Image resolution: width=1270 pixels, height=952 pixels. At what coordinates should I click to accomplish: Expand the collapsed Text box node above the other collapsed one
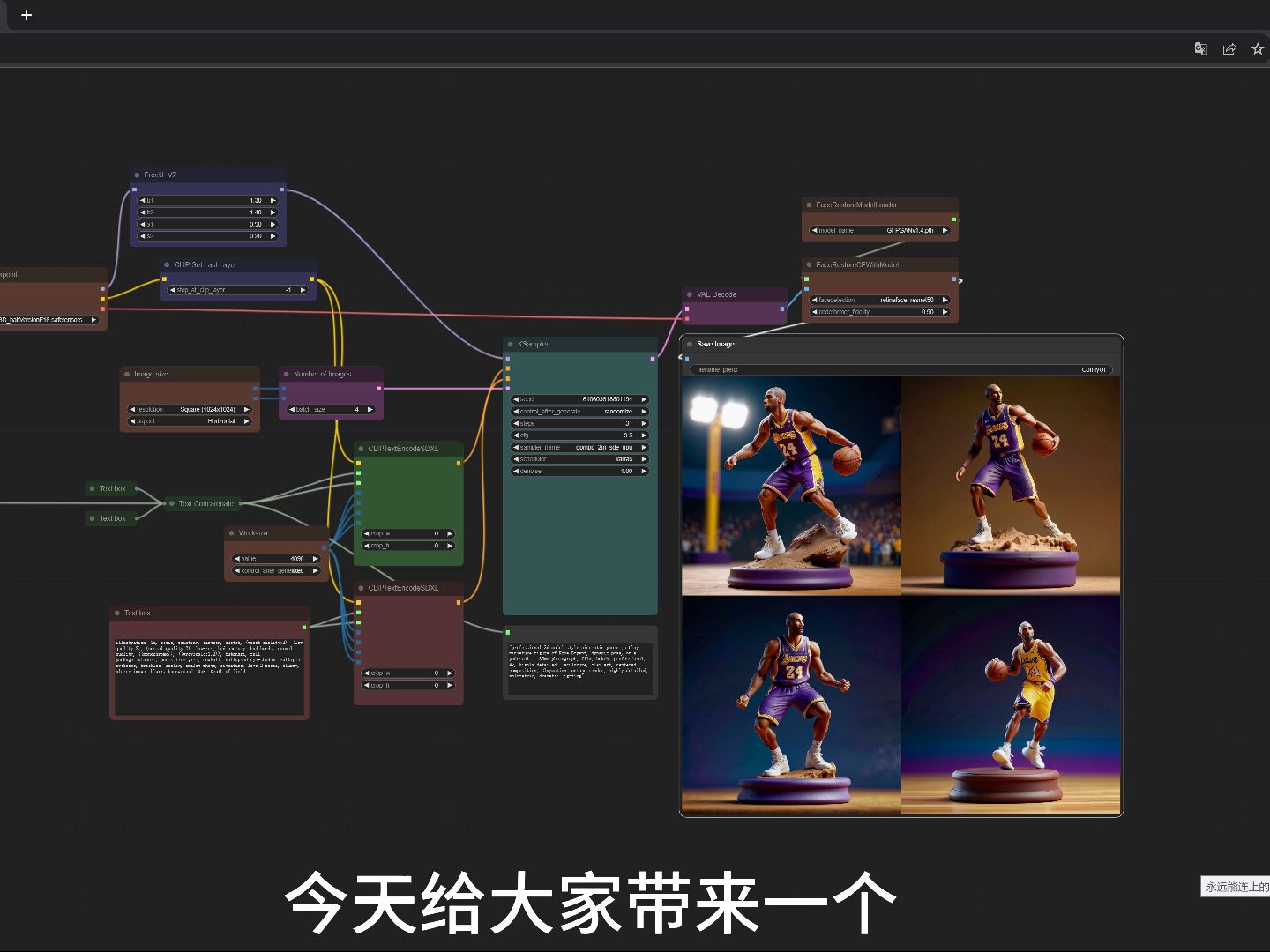[x=92, y=488]
